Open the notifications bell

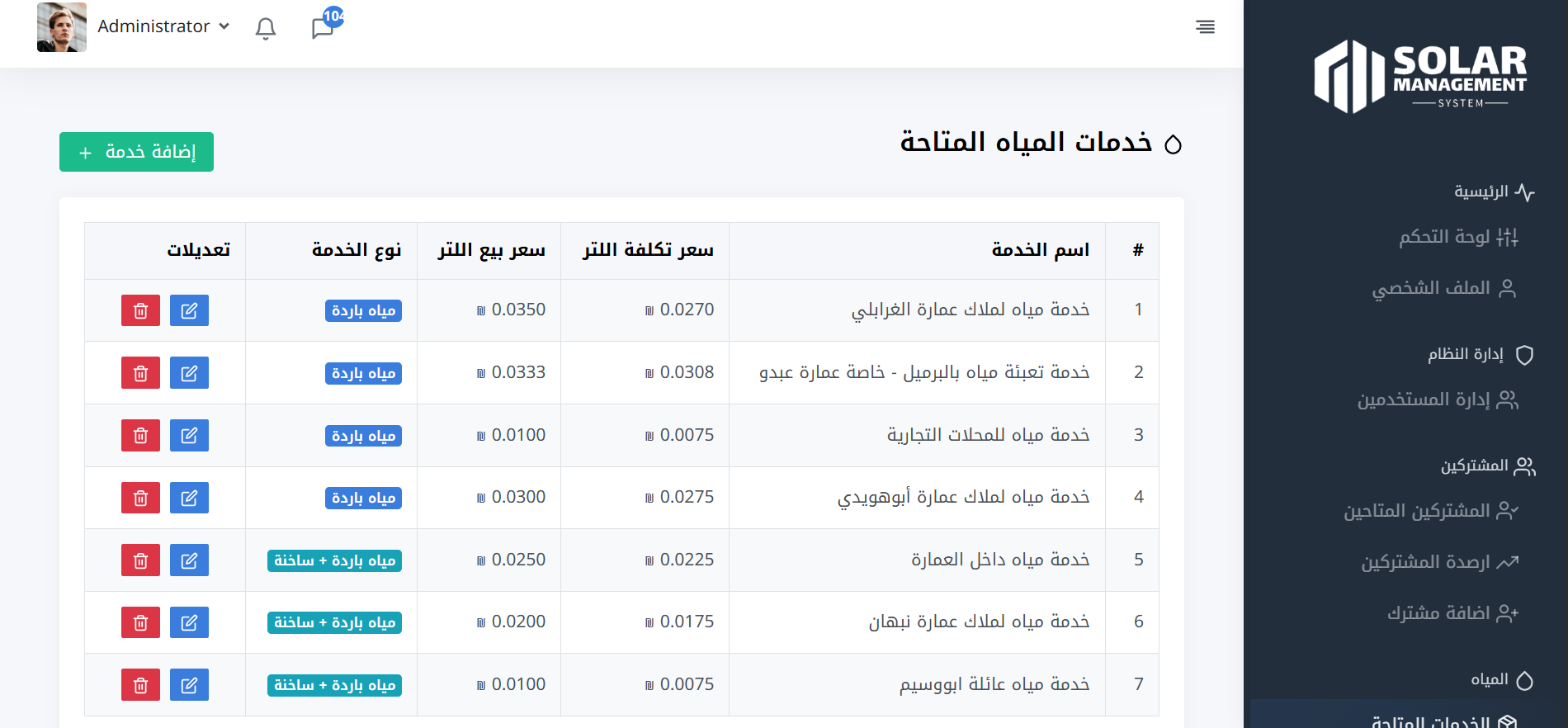click(x=265, y=28)
